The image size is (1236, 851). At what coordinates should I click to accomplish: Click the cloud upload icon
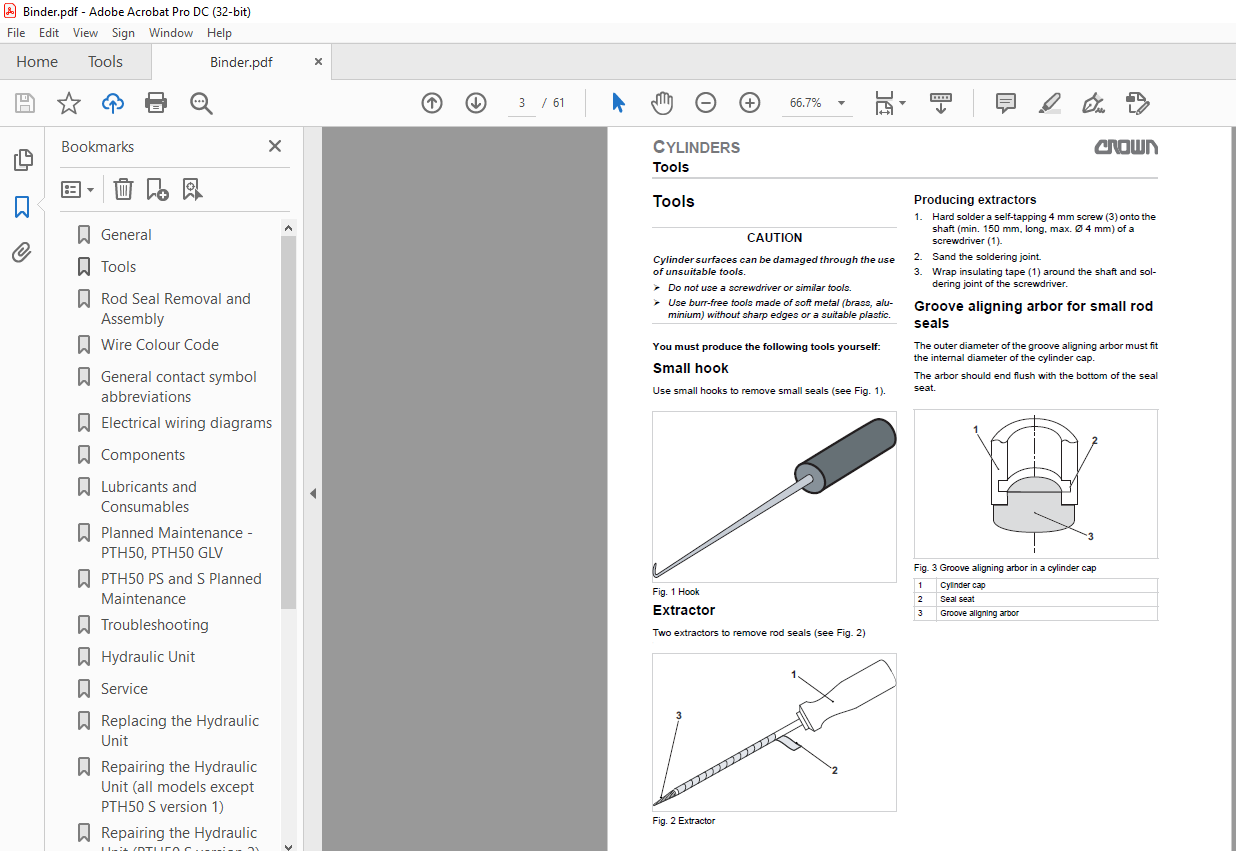tap(112, 103)
